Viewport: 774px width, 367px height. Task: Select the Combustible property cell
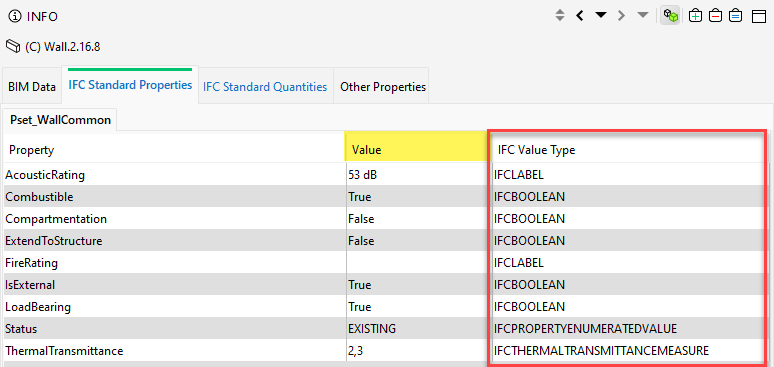coord(175,197)
